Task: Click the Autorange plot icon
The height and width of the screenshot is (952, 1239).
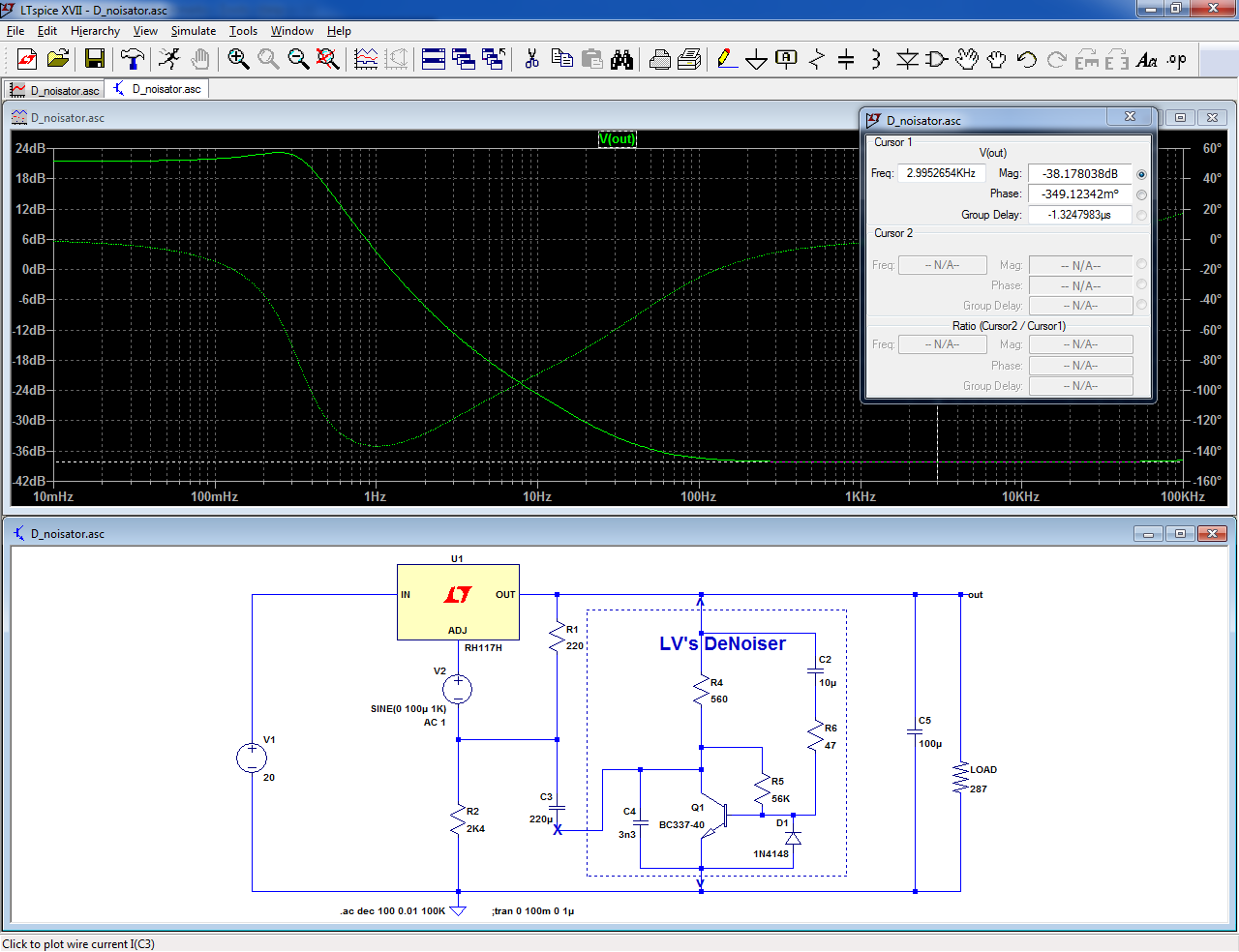Action: (x=366, y=60)
